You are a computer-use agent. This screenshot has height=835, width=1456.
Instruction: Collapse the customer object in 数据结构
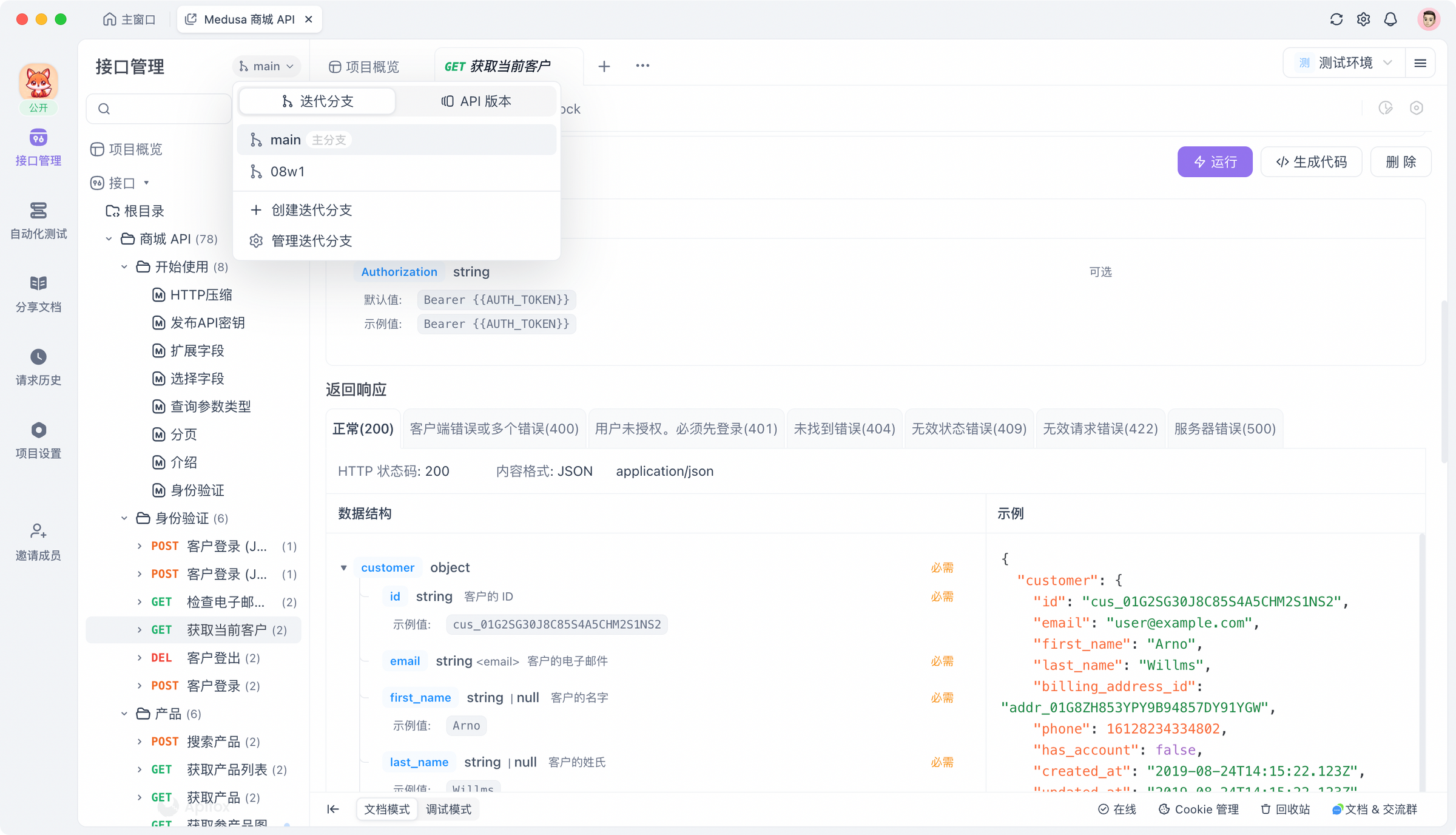click(344, 567)
